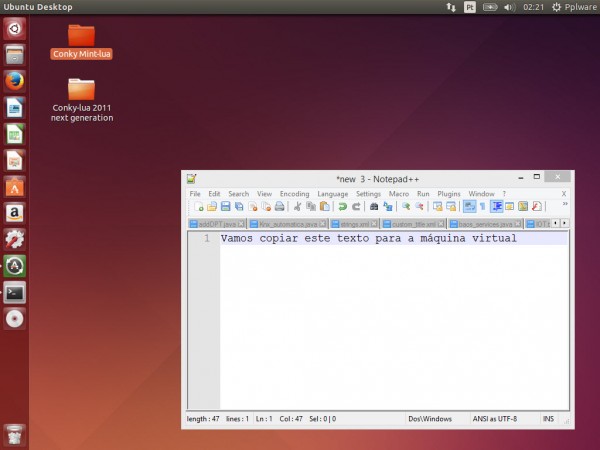Click 'Dos\Windows' in the status bar

[x=430, y=419]
